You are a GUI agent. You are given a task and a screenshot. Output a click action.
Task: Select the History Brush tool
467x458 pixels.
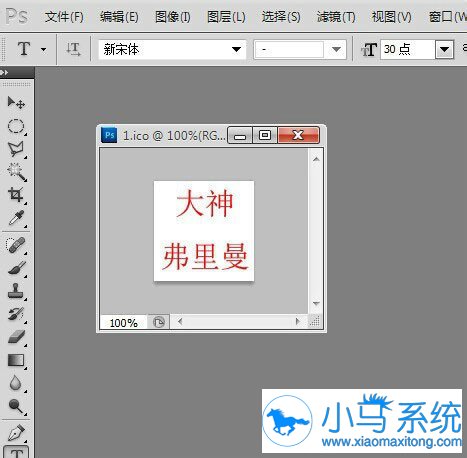pyautogui.click(x=16, y=314)
